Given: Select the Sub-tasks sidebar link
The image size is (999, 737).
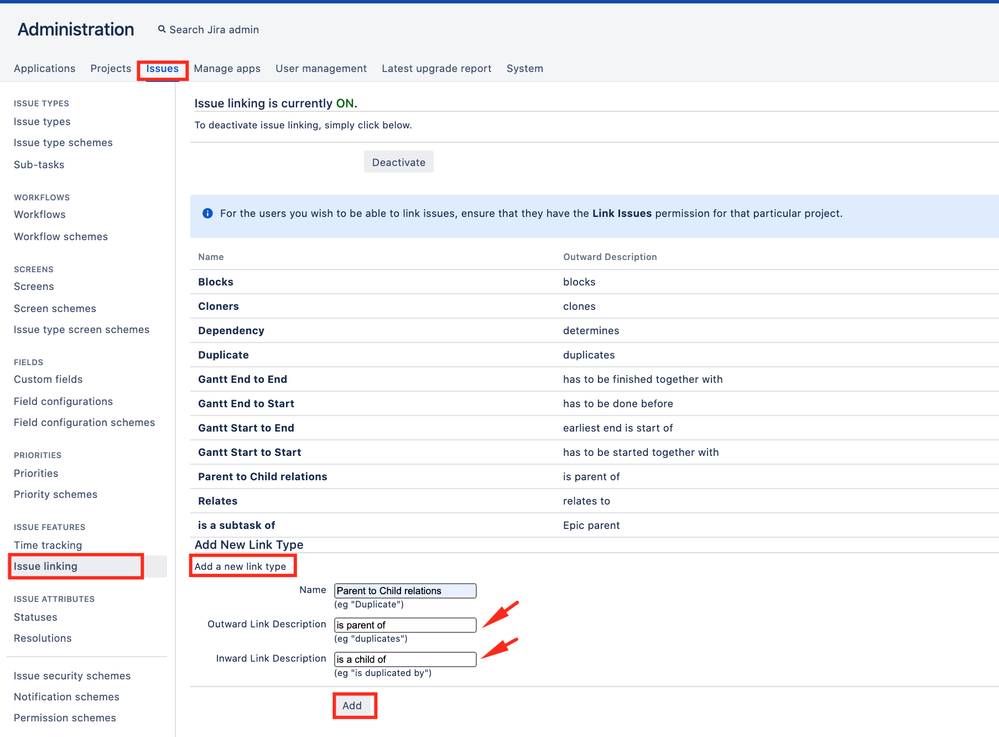Looking at the screenshot, I should coord(39,164).
